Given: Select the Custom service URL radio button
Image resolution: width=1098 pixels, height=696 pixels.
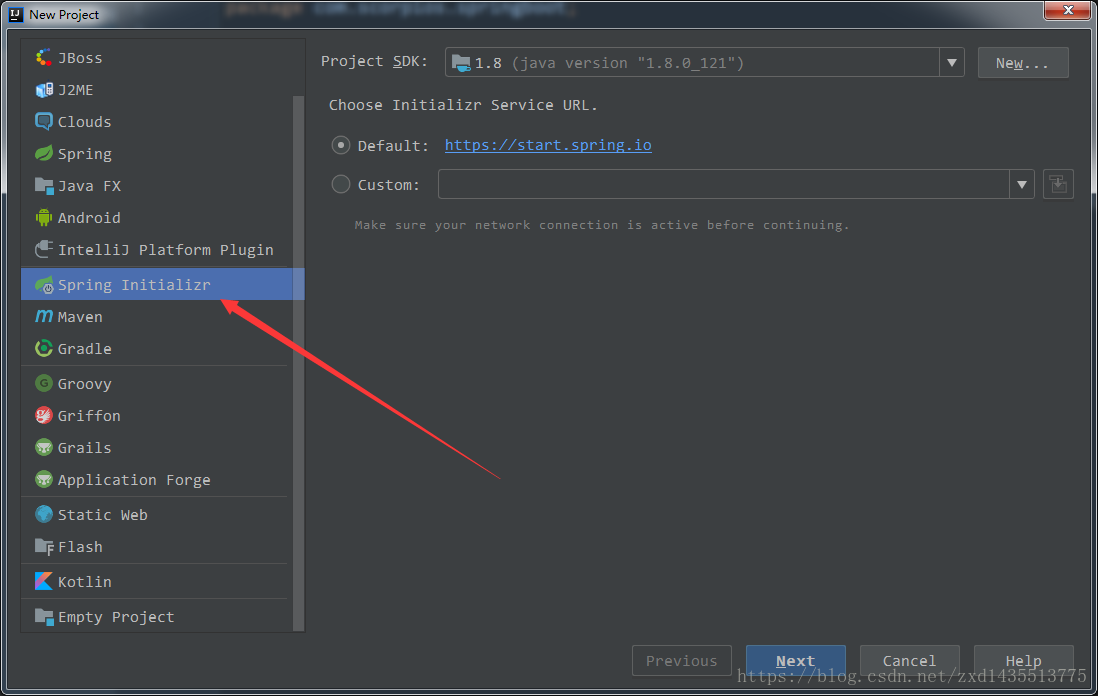Looking at the screenshot, I should click(x=340, y=184).
